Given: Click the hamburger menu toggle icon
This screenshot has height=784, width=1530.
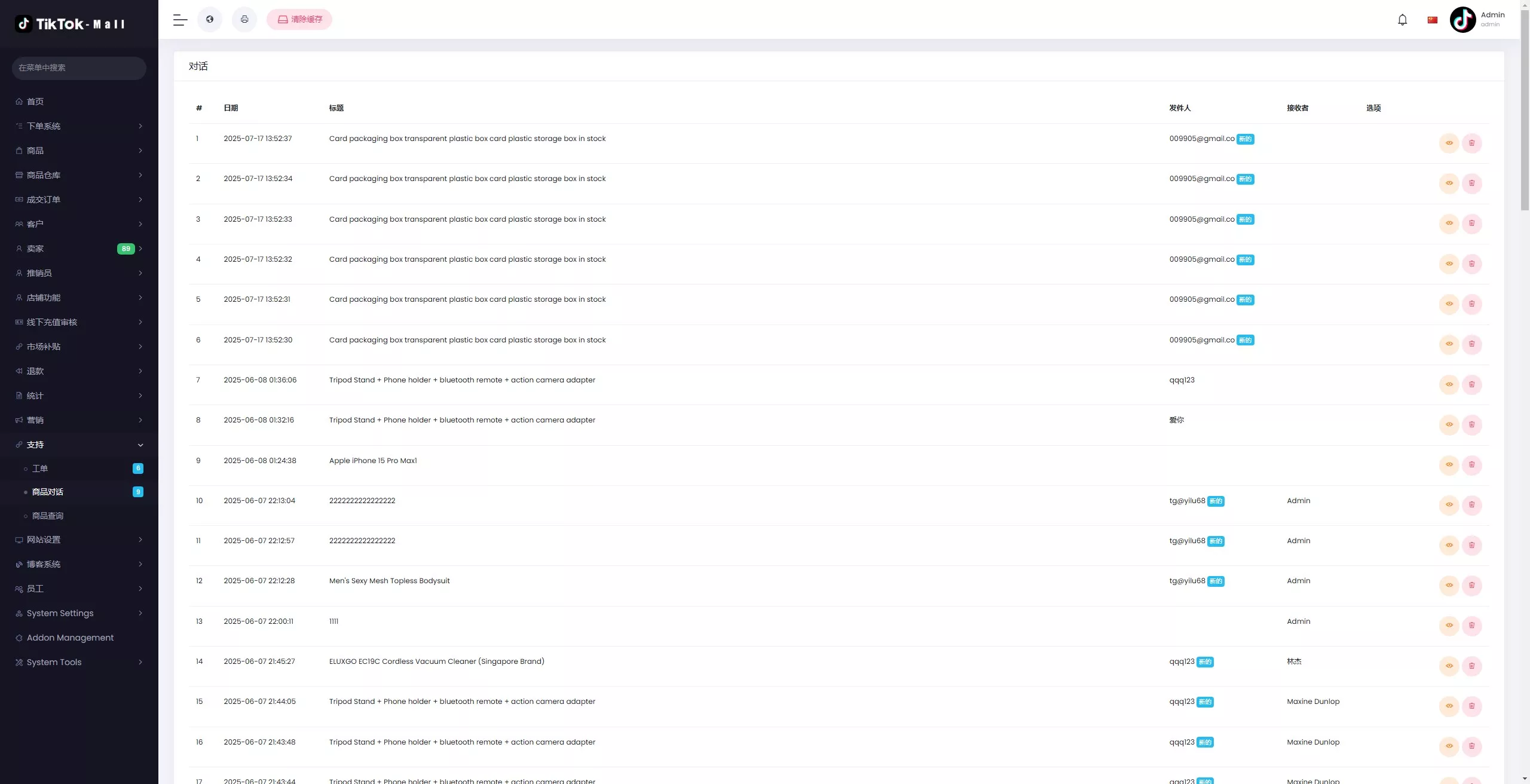Looking at the screenshot, I should point(180,20).
